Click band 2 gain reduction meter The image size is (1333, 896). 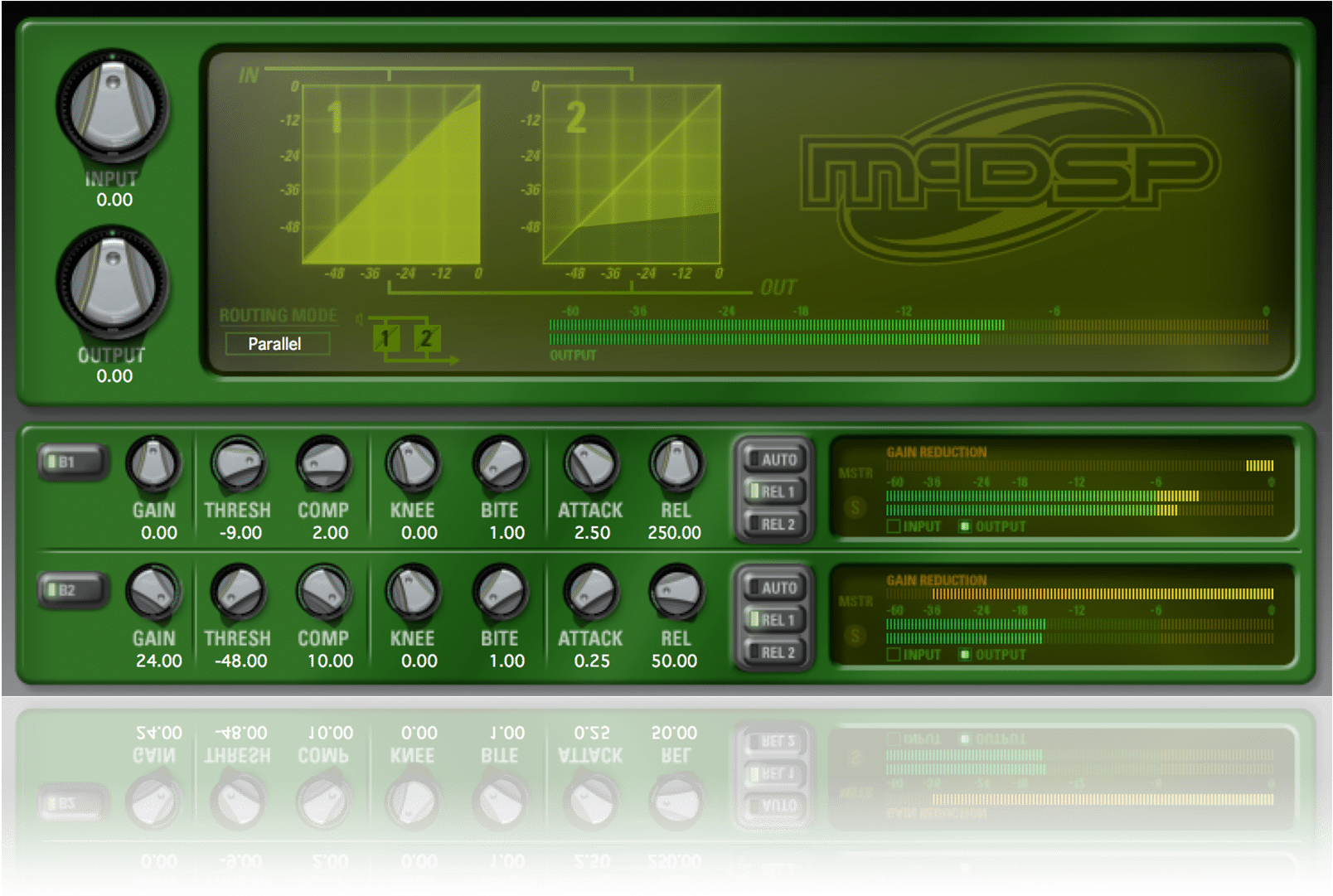point(1079,593)
